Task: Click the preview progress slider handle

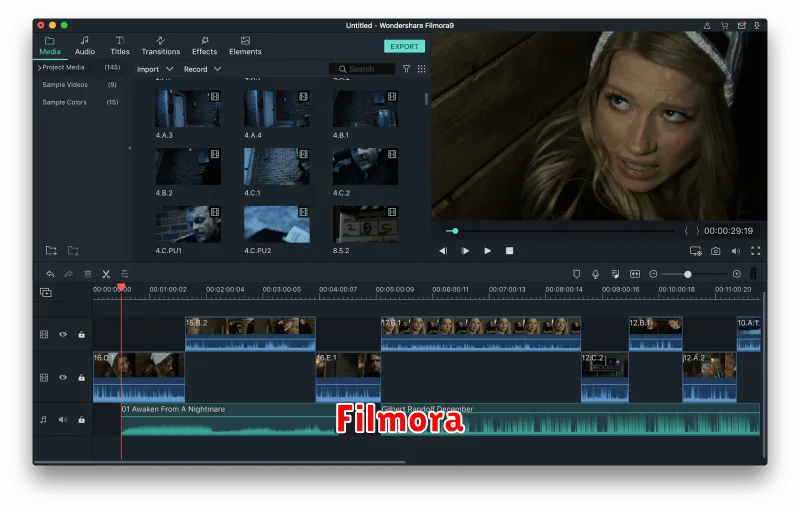Action: (455, 231)
